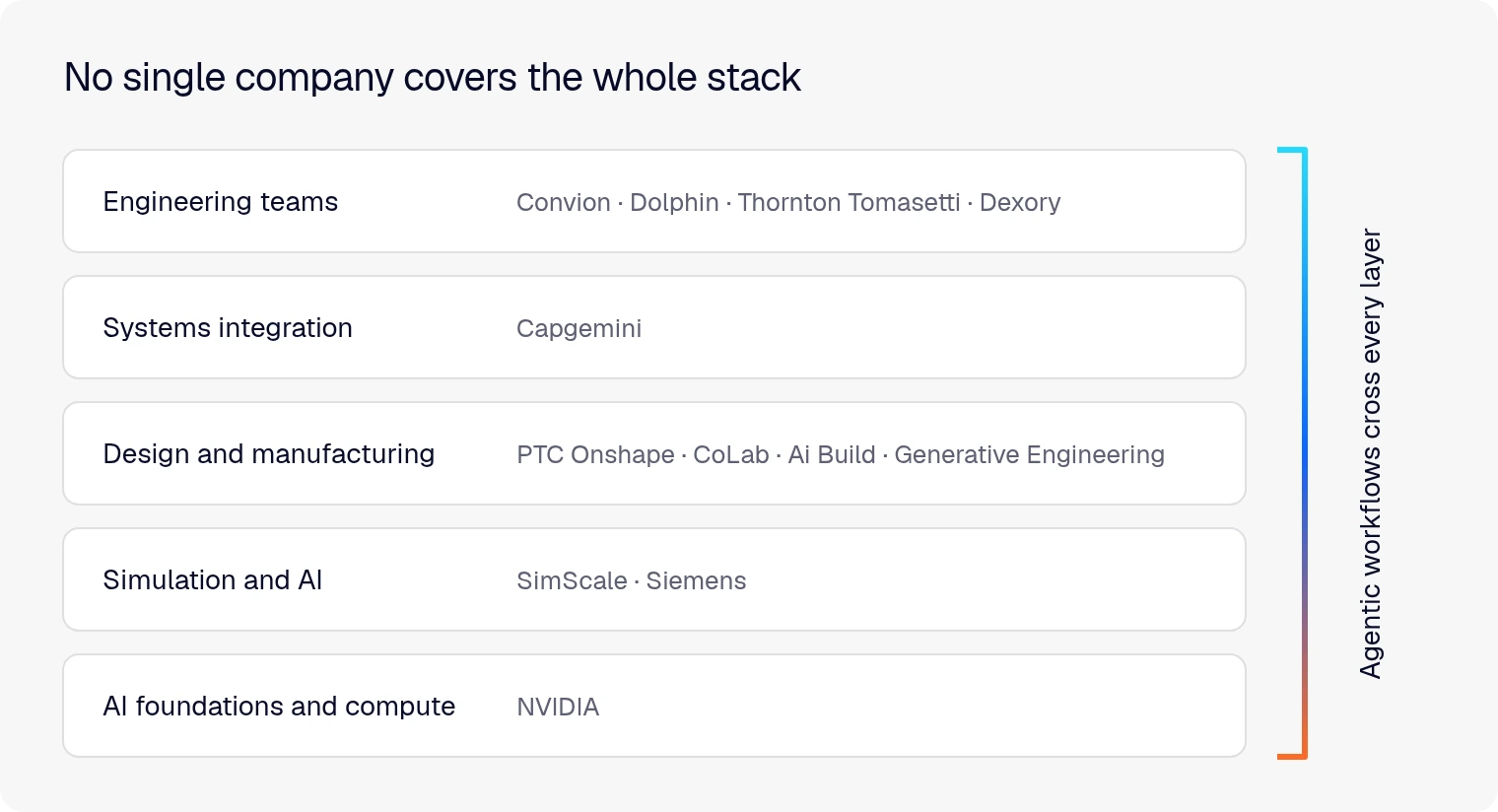Select the 'Engineering teams' layer label
This screenshot has width=1498, height=812.
click(221, 202)
